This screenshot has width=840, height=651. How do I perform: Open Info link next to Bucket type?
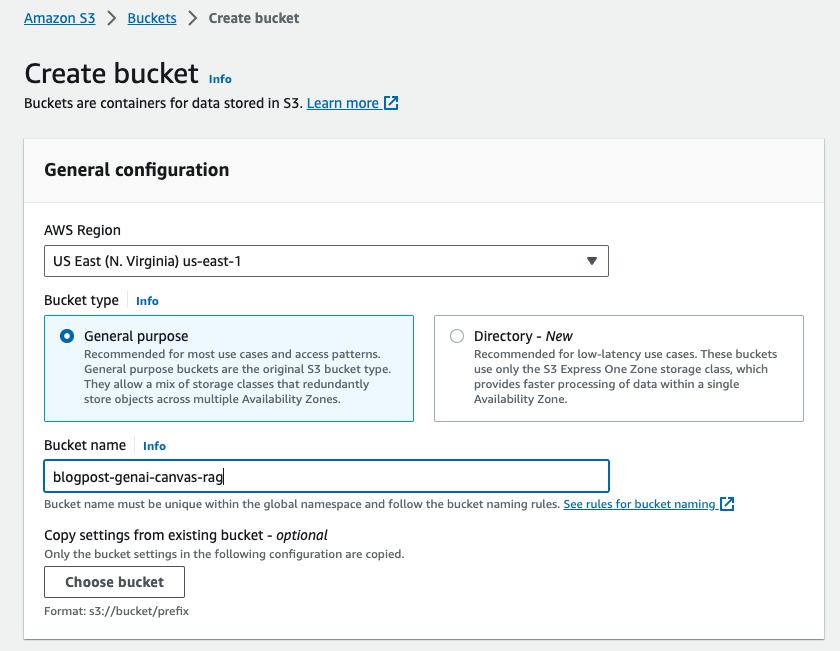coord(147,301)
